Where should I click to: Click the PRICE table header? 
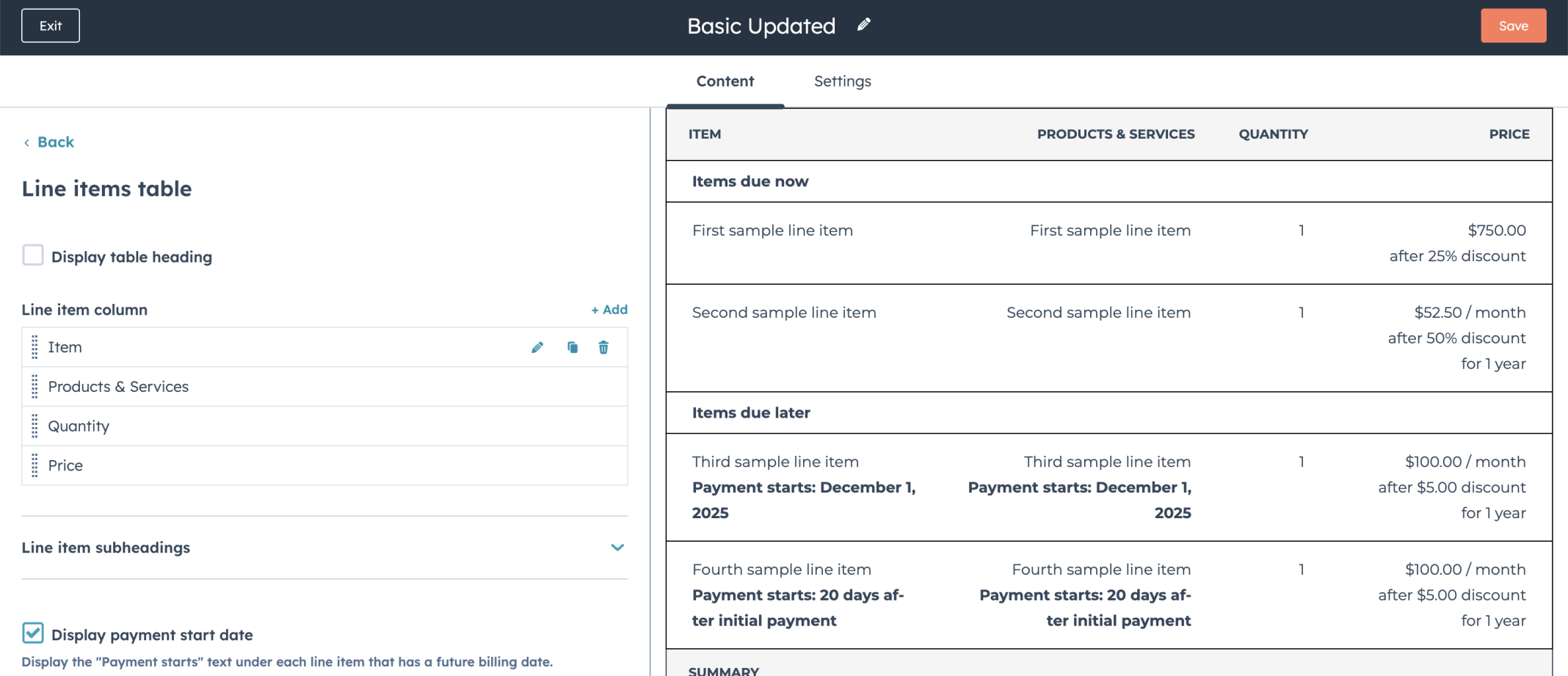point(1509,134)
